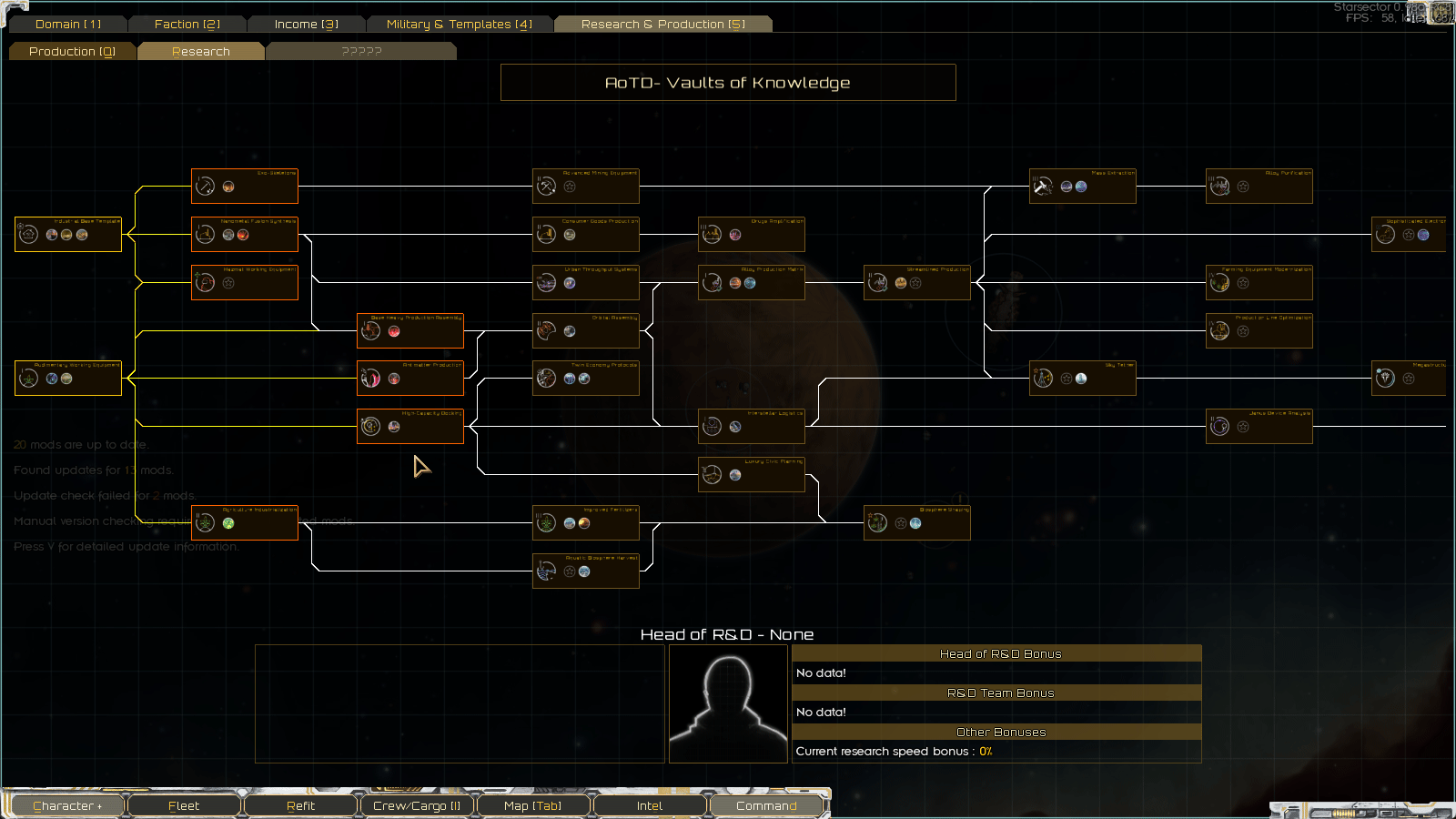Select the Improved Fertilizers node icon
The image size is (1456, 819).
pyautogui.click(x=546, y=523)
